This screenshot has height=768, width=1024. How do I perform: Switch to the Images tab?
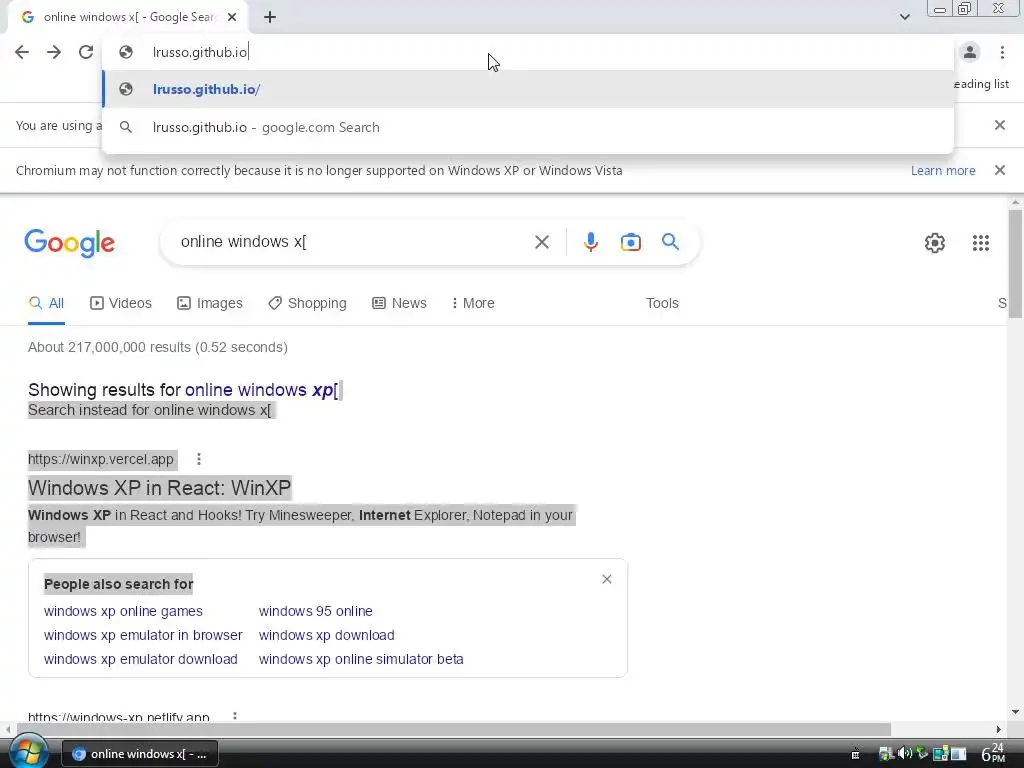coord(210,303)
